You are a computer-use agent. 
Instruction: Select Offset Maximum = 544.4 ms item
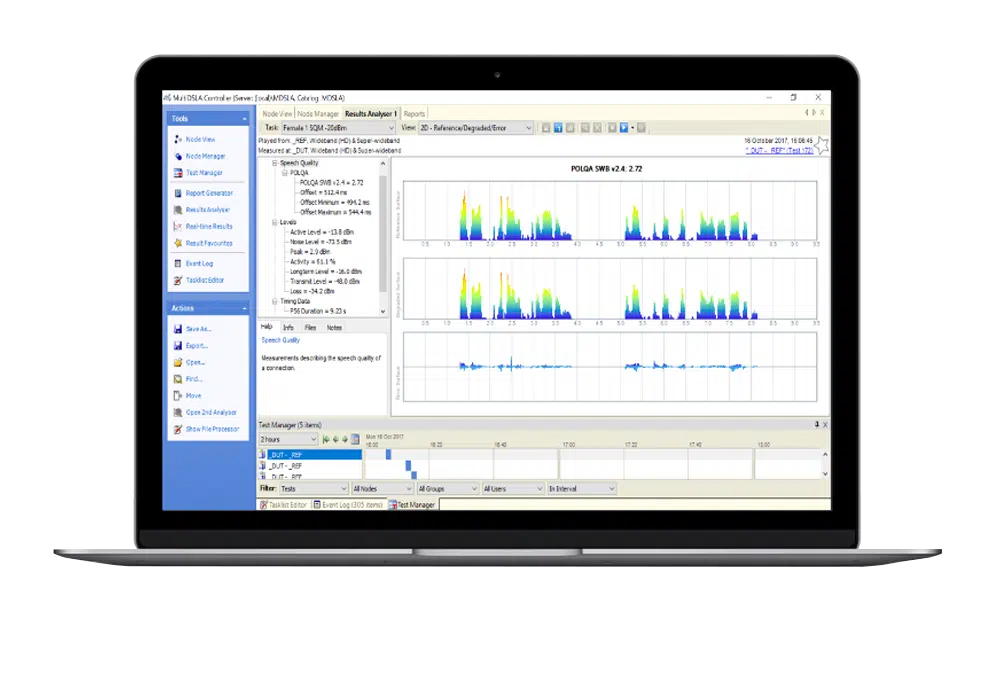[335, 212]
